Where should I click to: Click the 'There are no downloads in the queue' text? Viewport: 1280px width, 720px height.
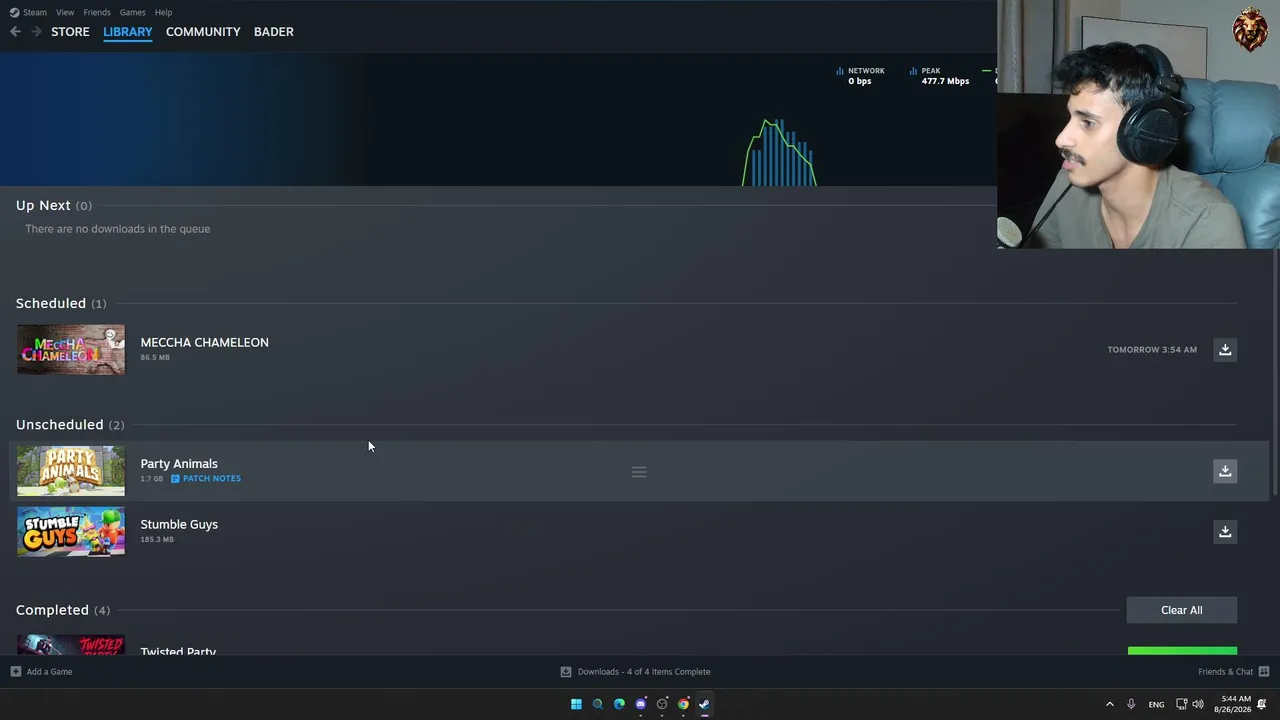(118, 229)
